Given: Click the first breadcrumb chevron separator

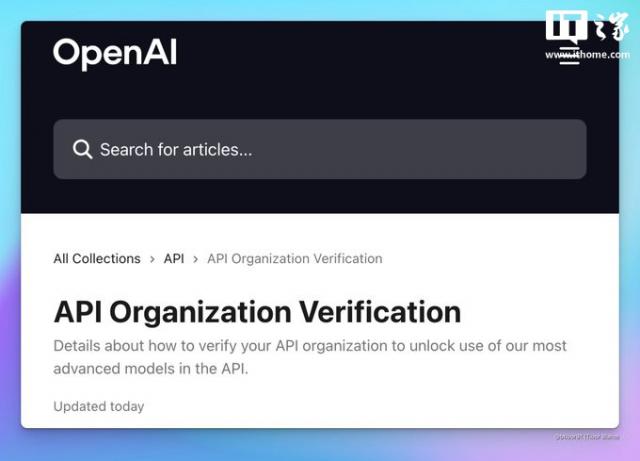Looking at the screenshot, I should tap(152, 259).
